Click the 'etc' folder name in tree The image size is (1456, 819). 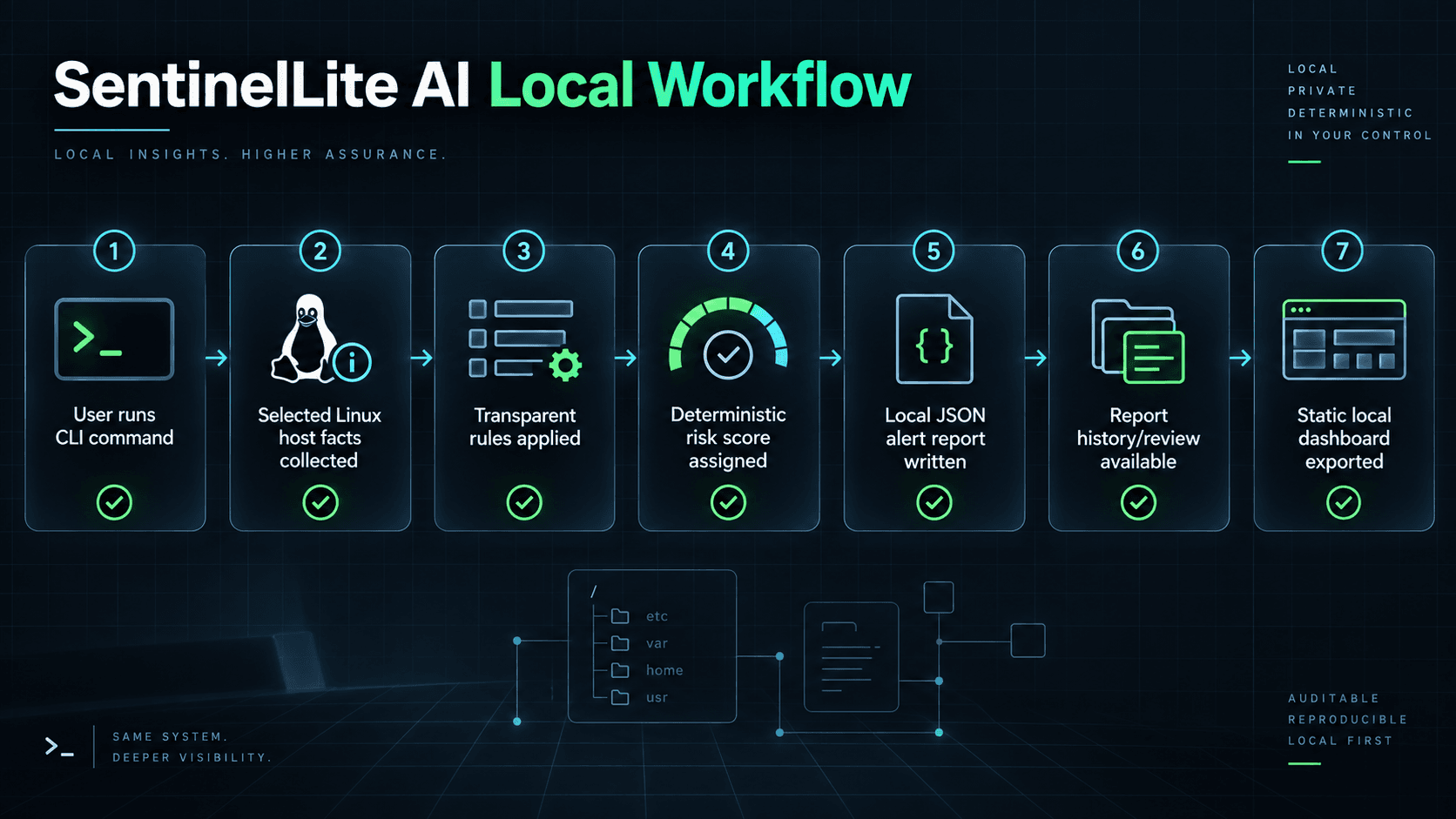click(657, 616)
